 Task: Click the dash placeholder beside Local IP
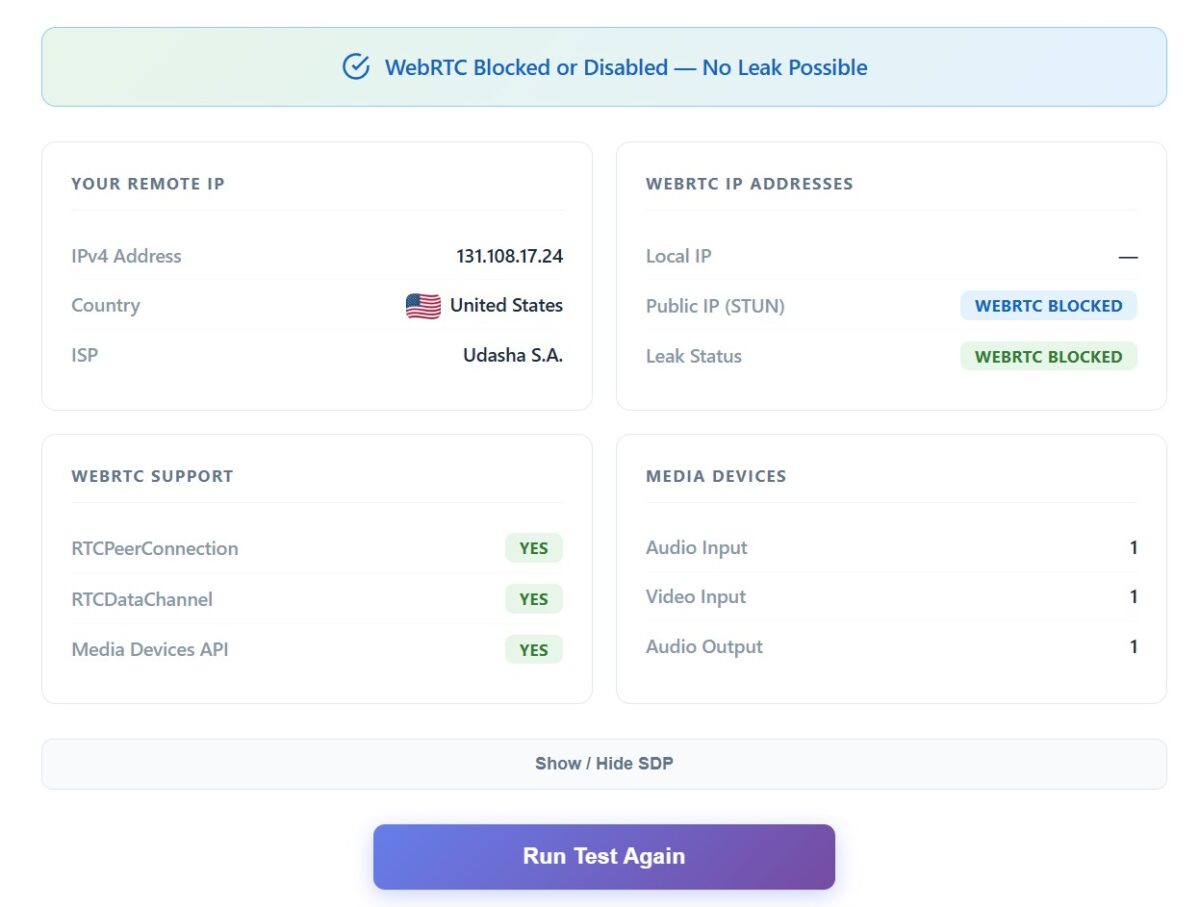click(1128, 257)
